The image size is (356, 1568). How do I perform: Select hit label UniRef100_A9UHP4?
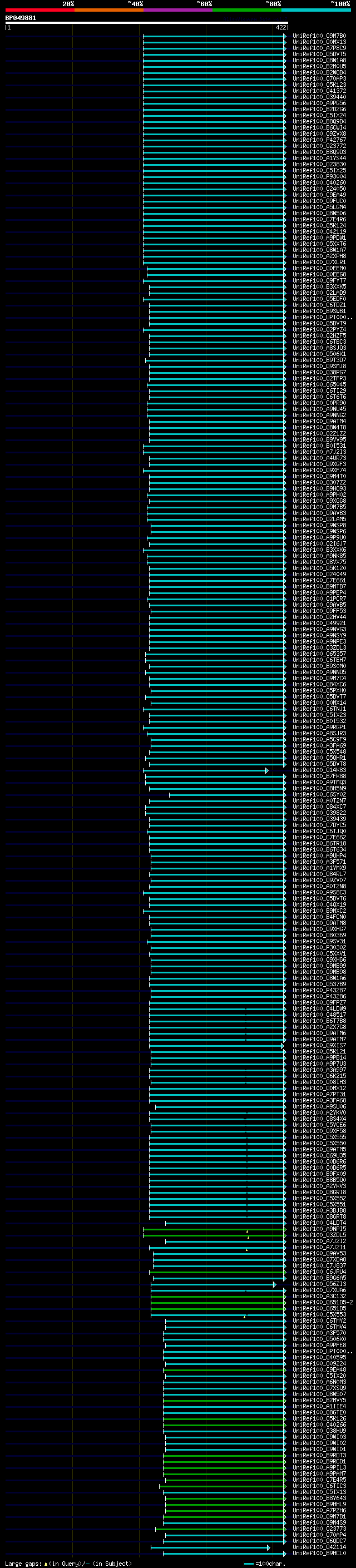[319, 856]
